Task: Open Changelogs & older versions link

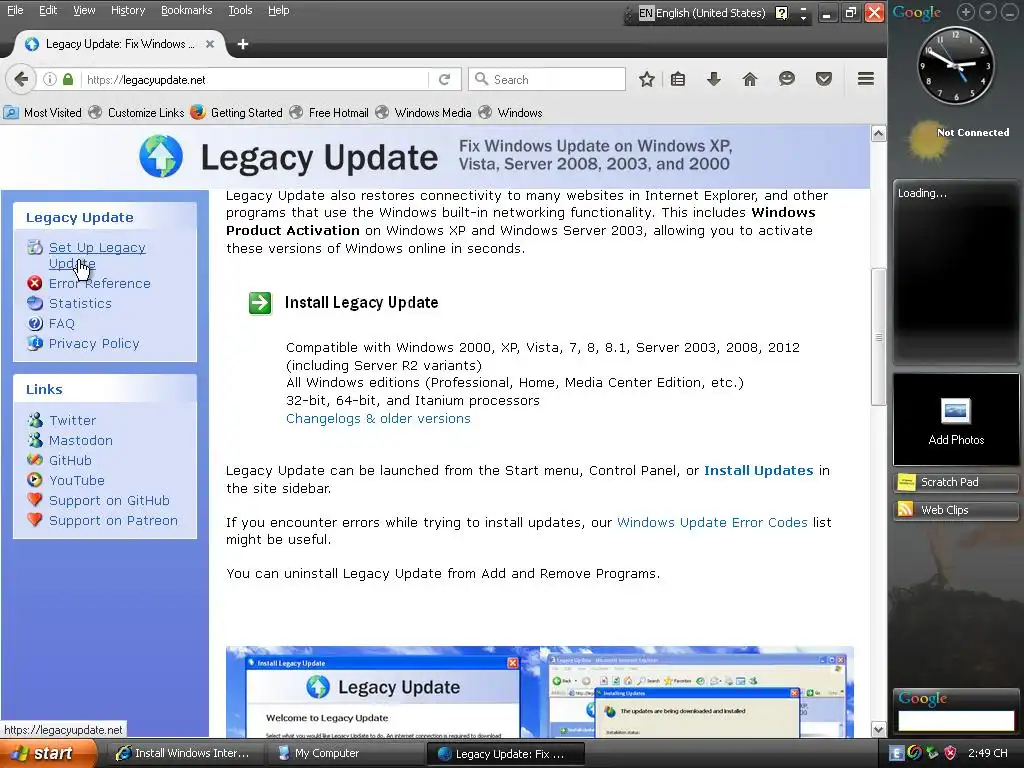Action: (378, 419)
